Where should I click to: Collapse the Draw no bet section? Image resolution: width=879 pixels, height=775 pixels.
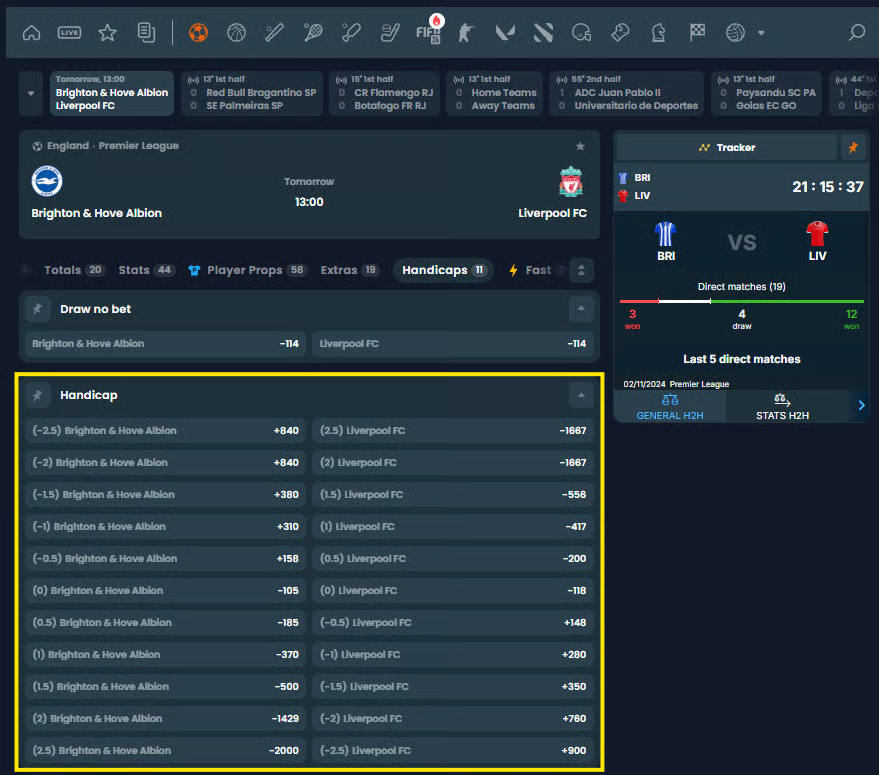click(580, 309)
